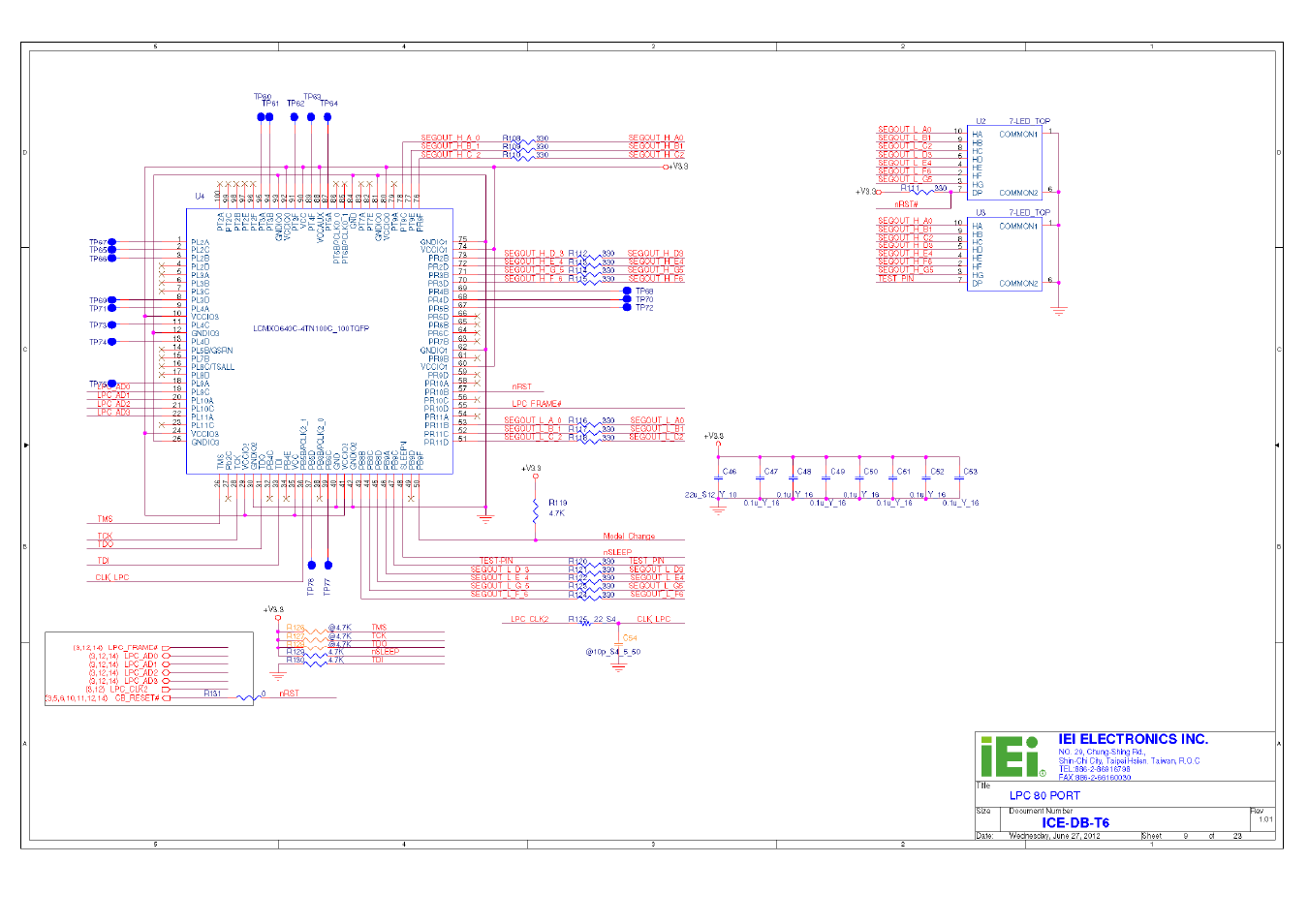Click test point TP74 dot
The width and height of the screenshot is (1308, 924).
112,342
